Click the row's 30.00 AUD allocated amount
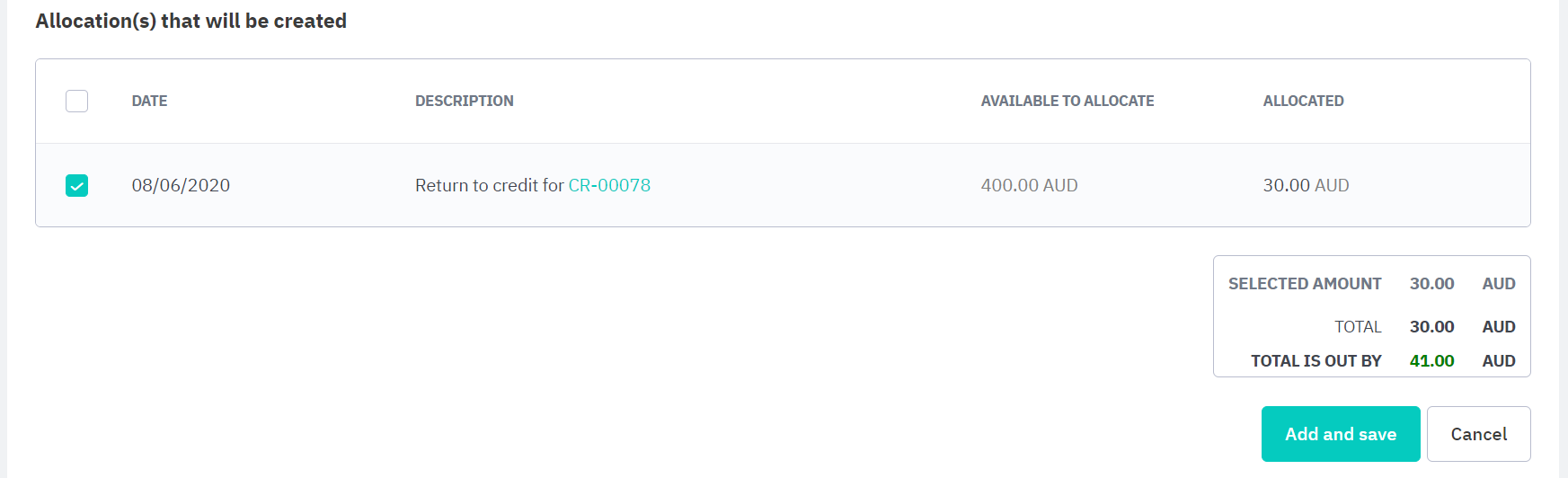Screen dimensions: 1568x478 (x=1306, y=185)
